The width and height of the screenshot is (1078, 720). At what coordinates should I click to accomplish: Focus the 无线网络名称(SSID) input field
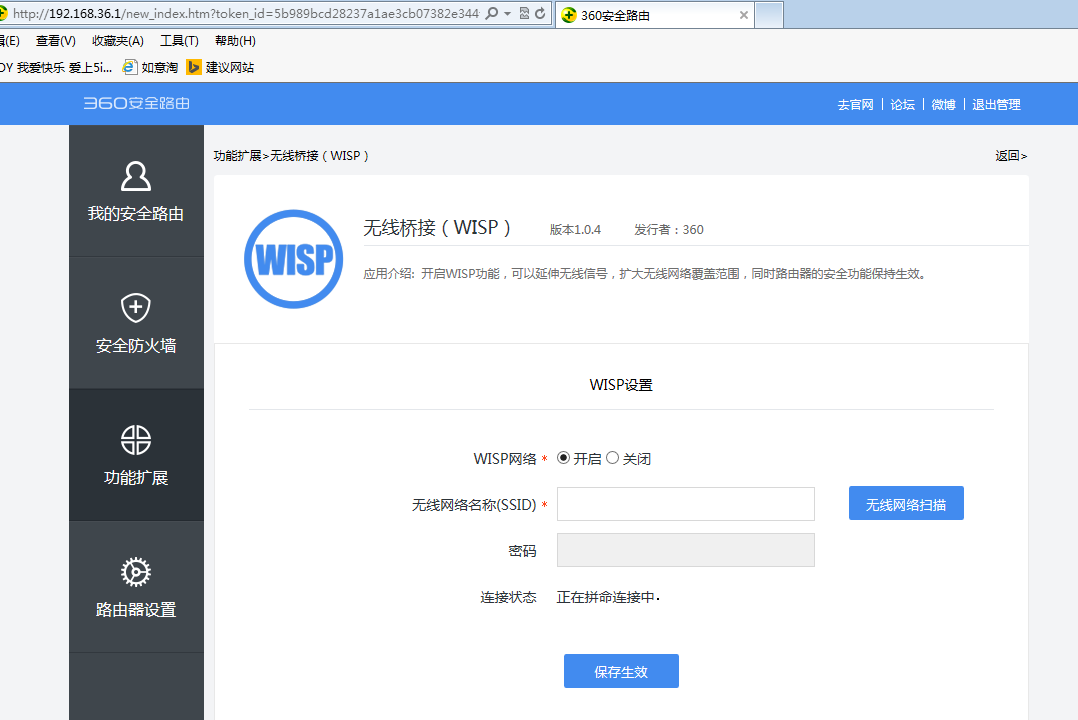(685, 504)
